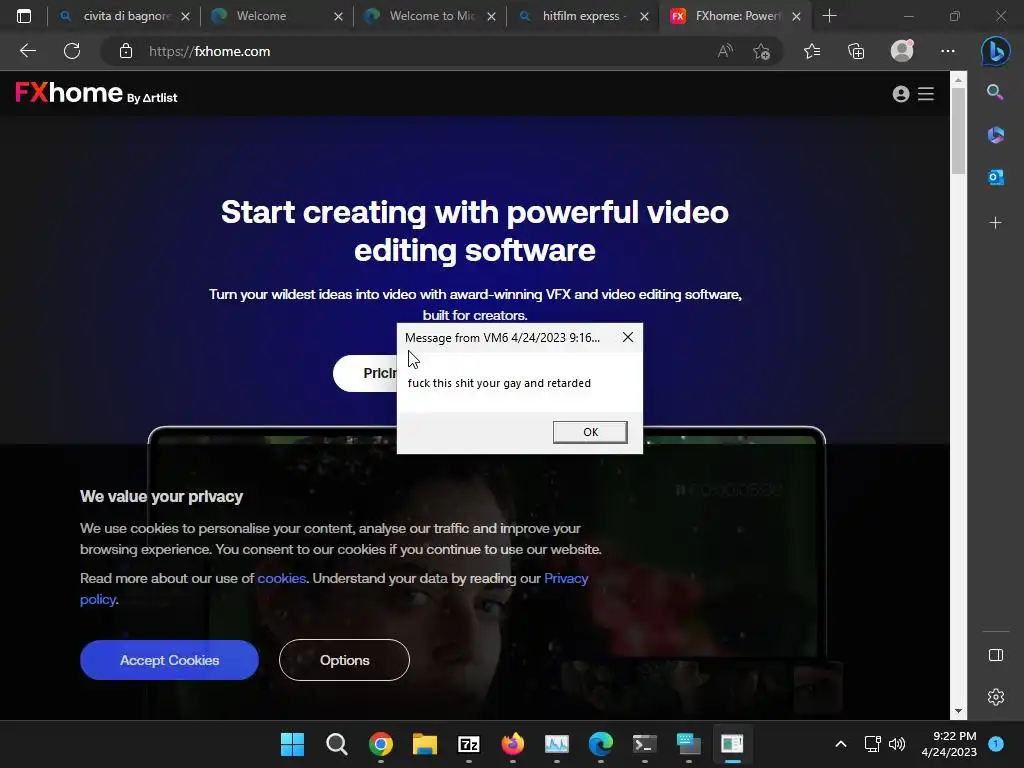Add an app to the sidebar

click(x=995, y=223)
